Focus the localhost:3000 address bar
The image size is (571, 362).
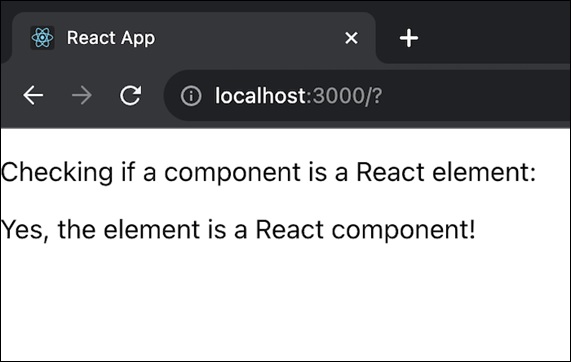coord(367,95)
